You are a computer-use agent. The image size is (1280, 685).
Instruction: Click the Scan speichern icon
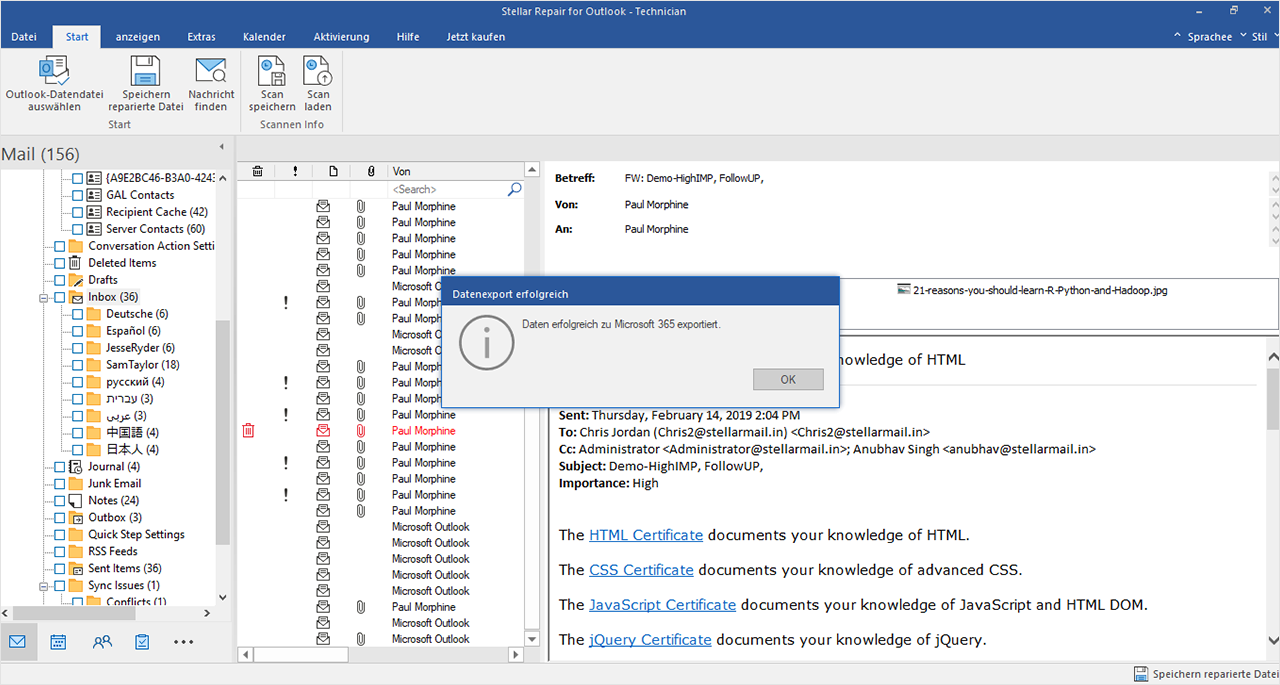[272, 71]
